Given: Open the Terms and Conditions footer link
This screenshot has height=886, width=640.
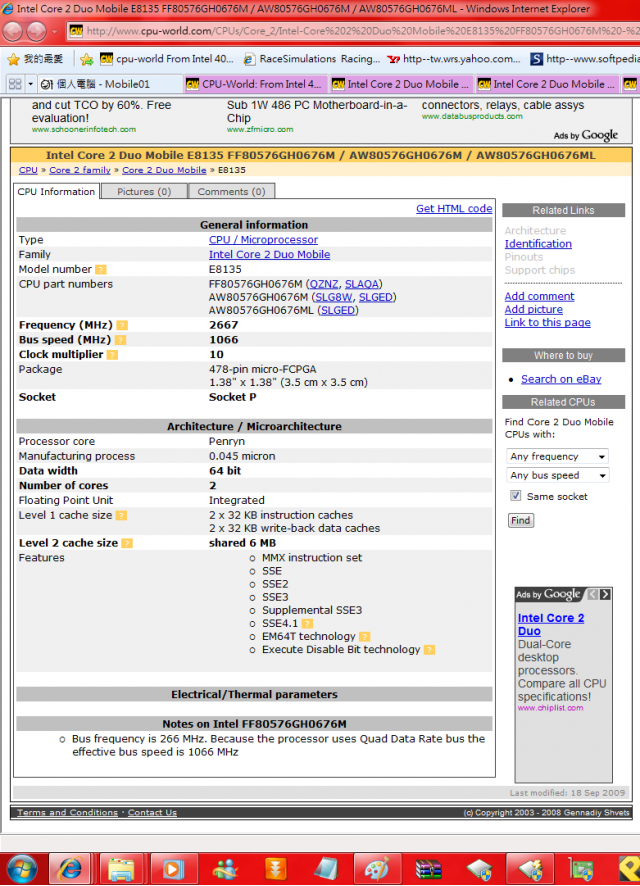Looking at the screenshot, I should [x=67, y=812].
